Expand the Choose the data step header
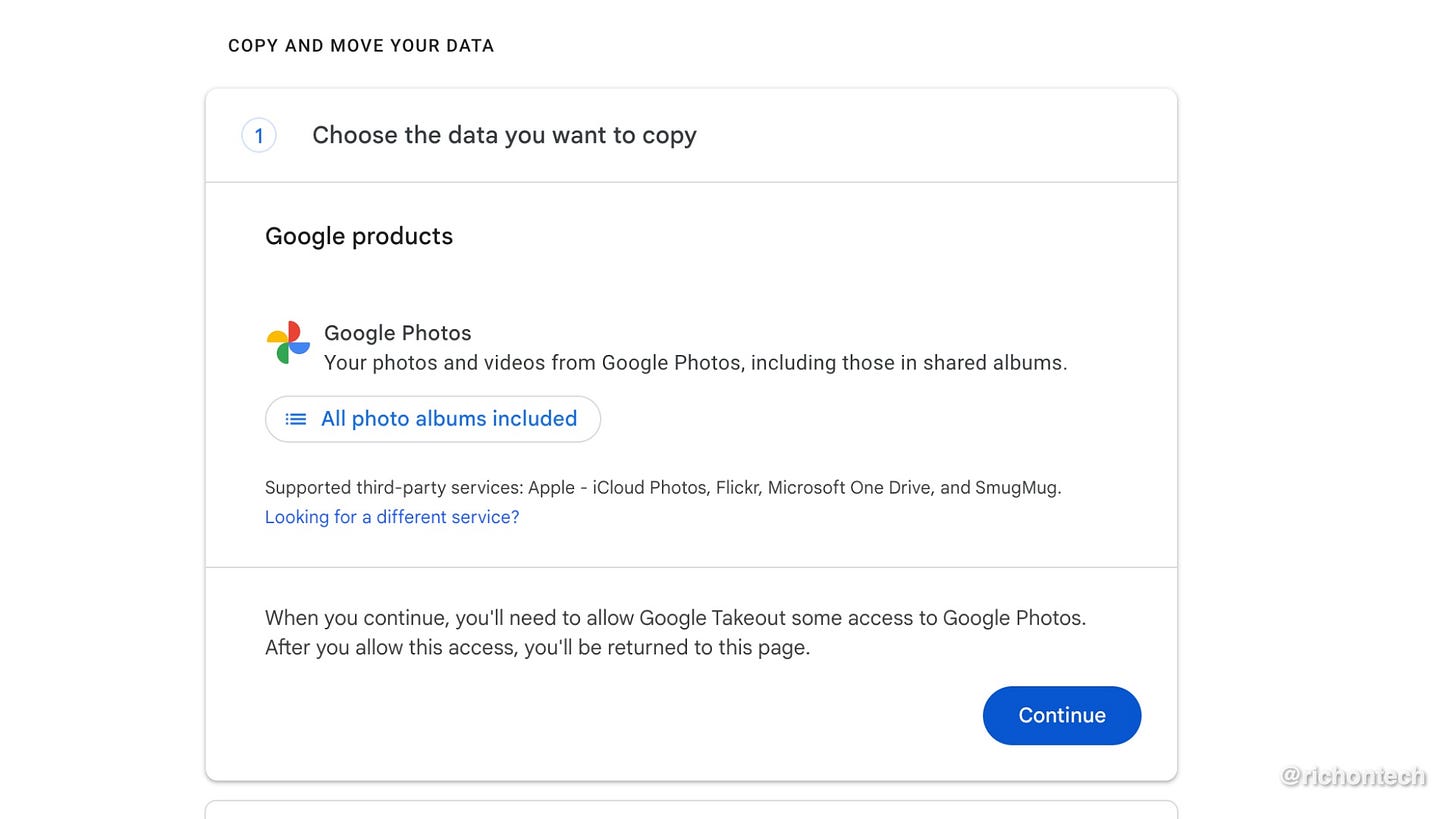 click(x=504, y=136)
